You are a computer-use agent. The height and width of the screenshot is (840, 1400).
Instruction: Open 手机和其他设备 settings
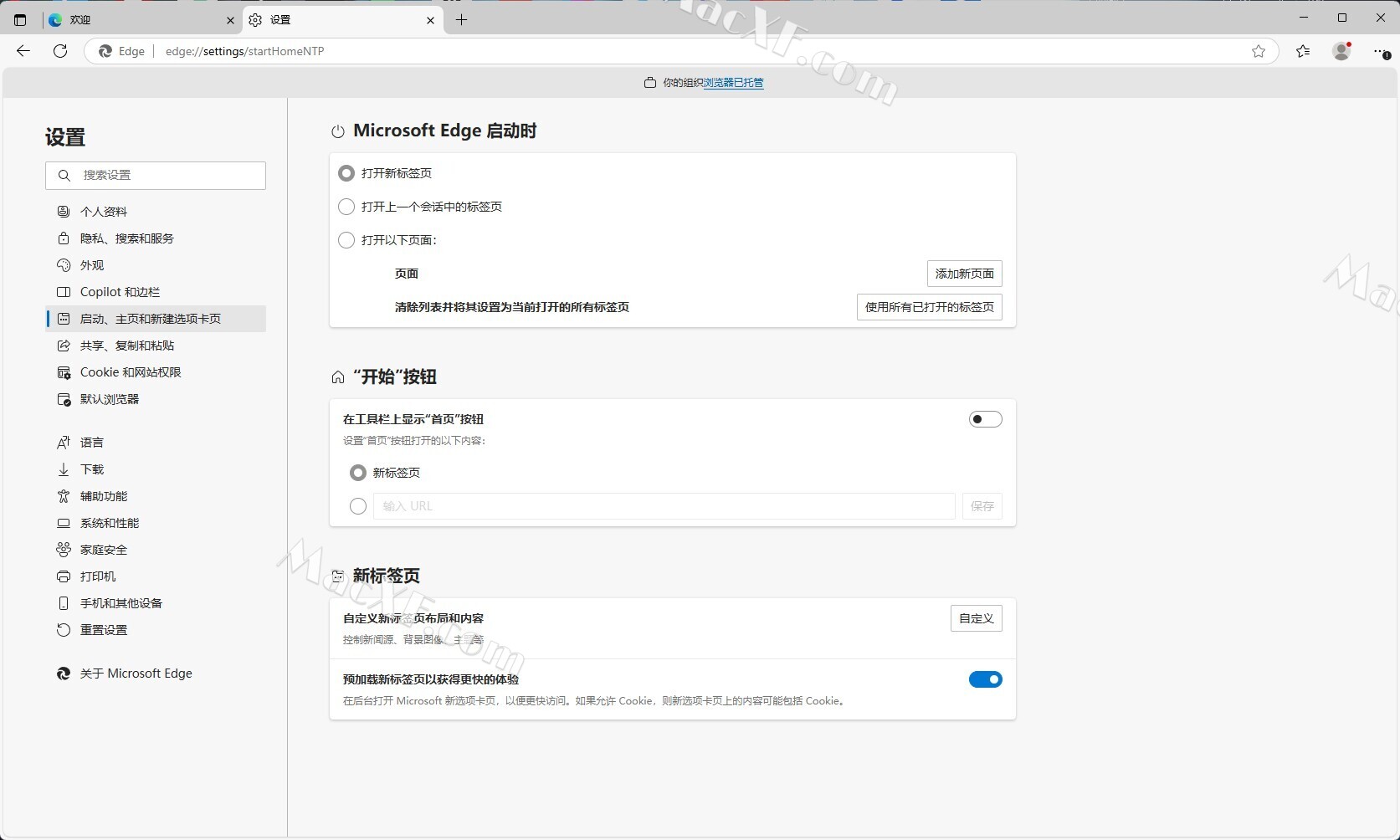coord(156,603)
